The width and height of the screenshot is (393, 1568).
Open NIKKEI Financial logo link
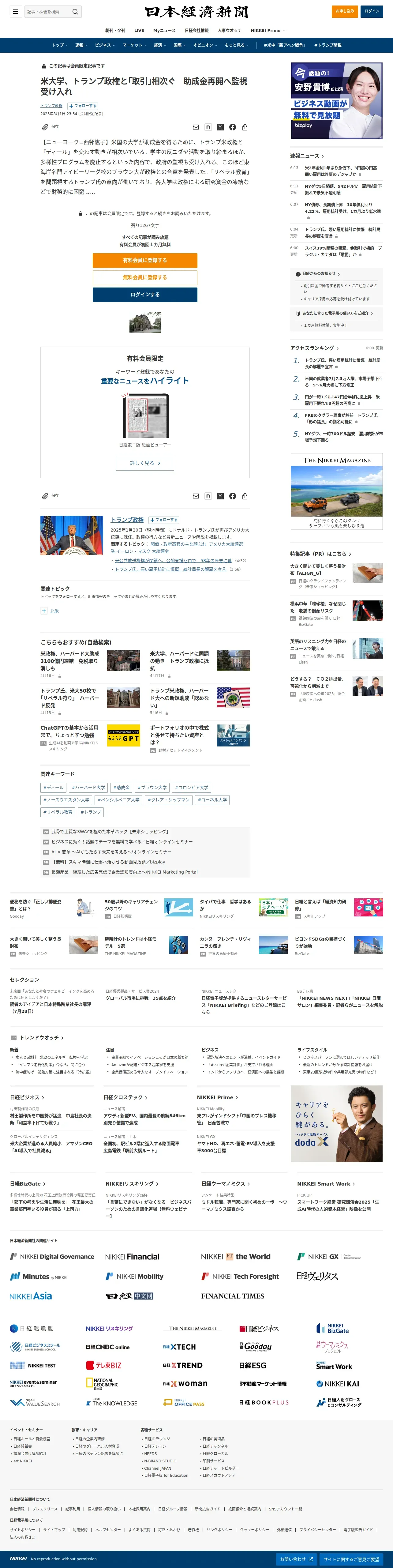pyautogui.click(x=132, y=1256)
